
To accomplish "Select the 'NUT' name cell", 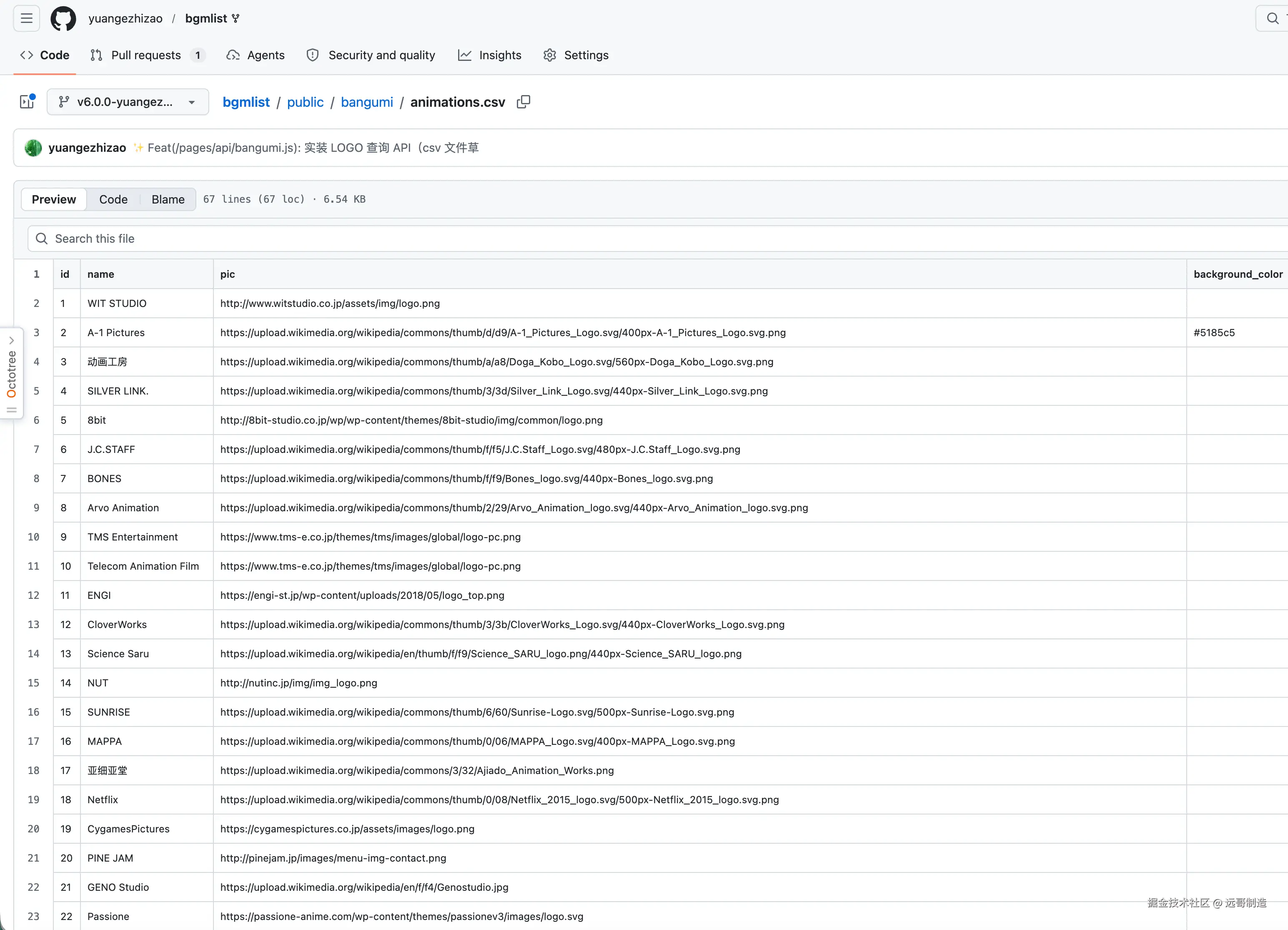I will [x=147, y=683].
